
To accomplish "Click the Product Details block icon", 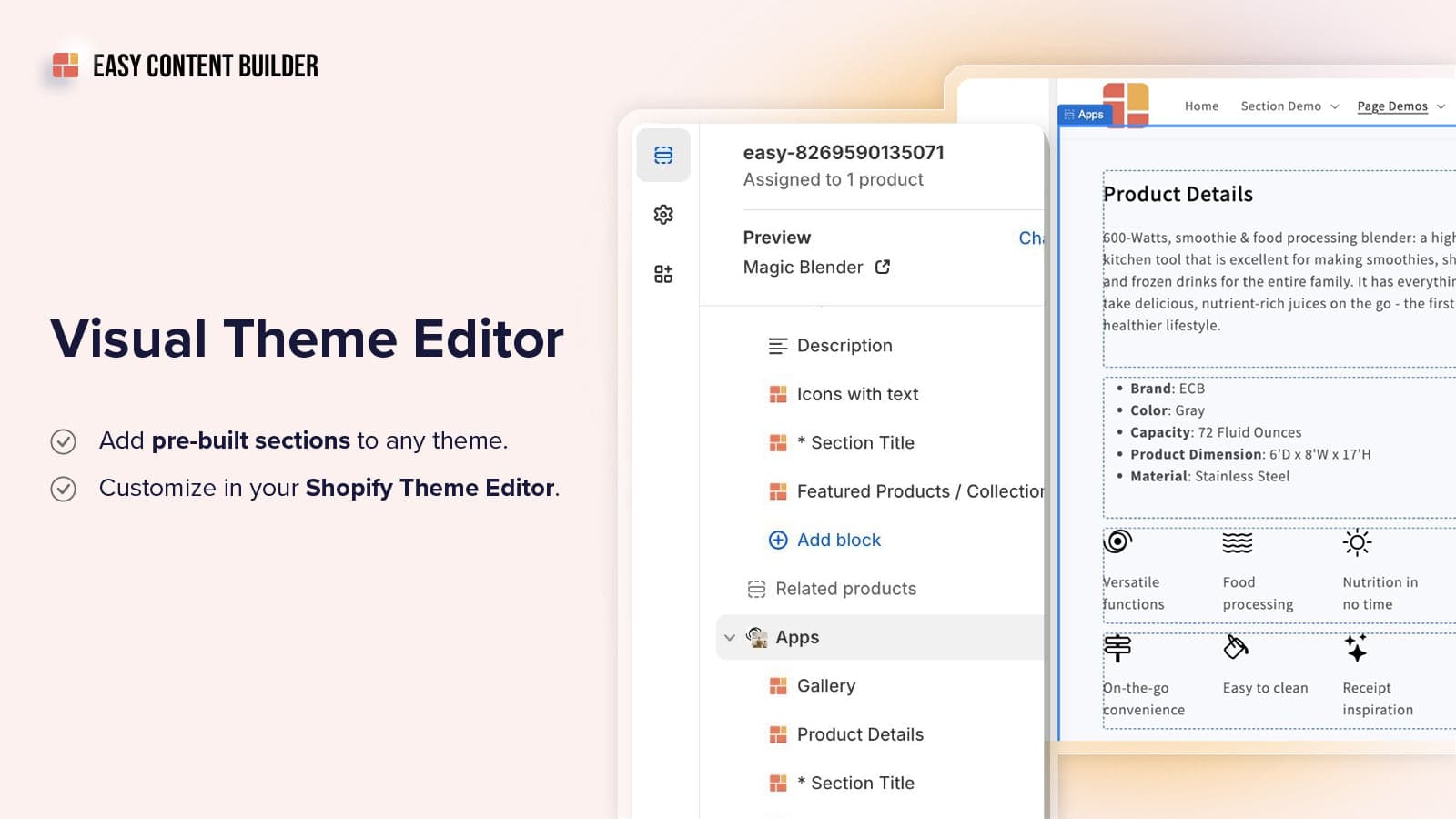I will (778, 734).
